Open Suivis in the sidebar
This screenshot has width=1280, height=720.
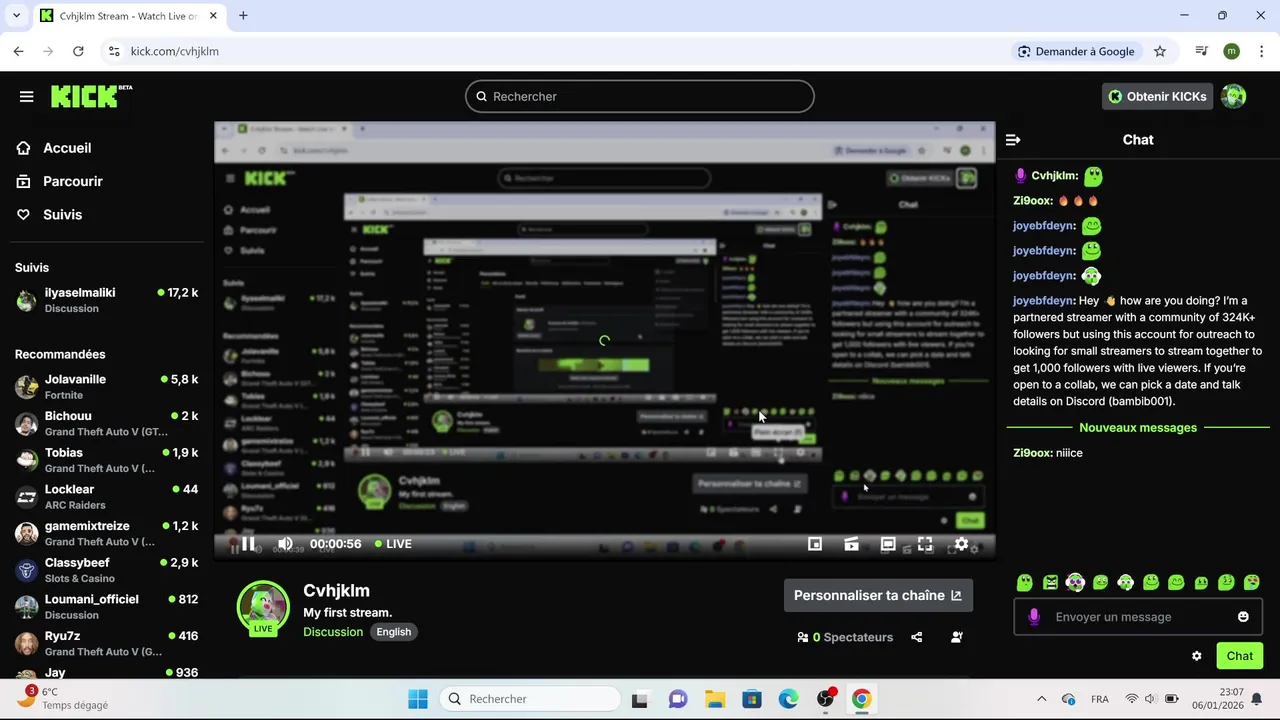(49, 215)
